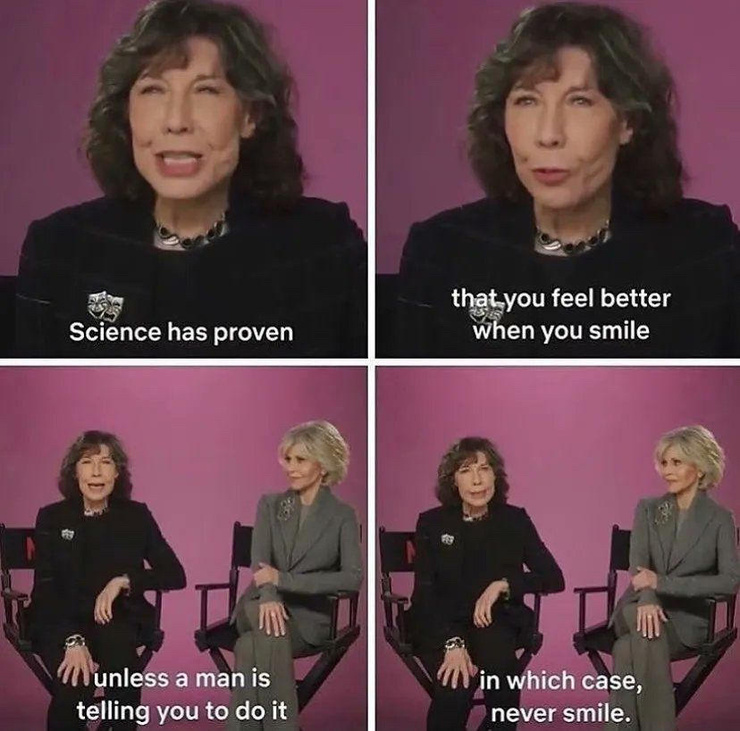Click the theater masks brooch in first panel
The image size is (740, 731).
[105, 305]
